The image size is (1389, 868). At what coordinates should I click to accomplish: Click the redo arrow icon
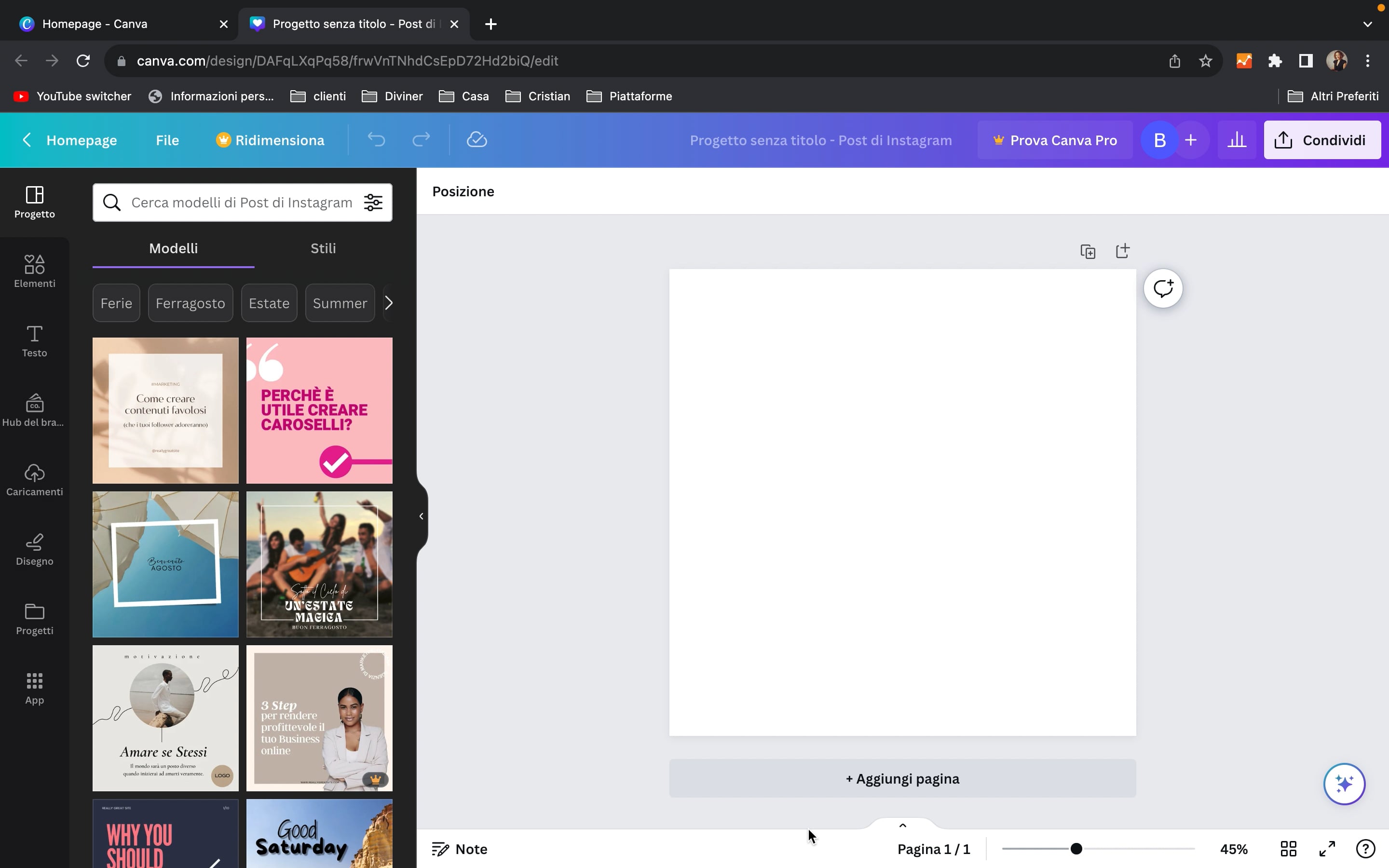click(x=422, y=139)
